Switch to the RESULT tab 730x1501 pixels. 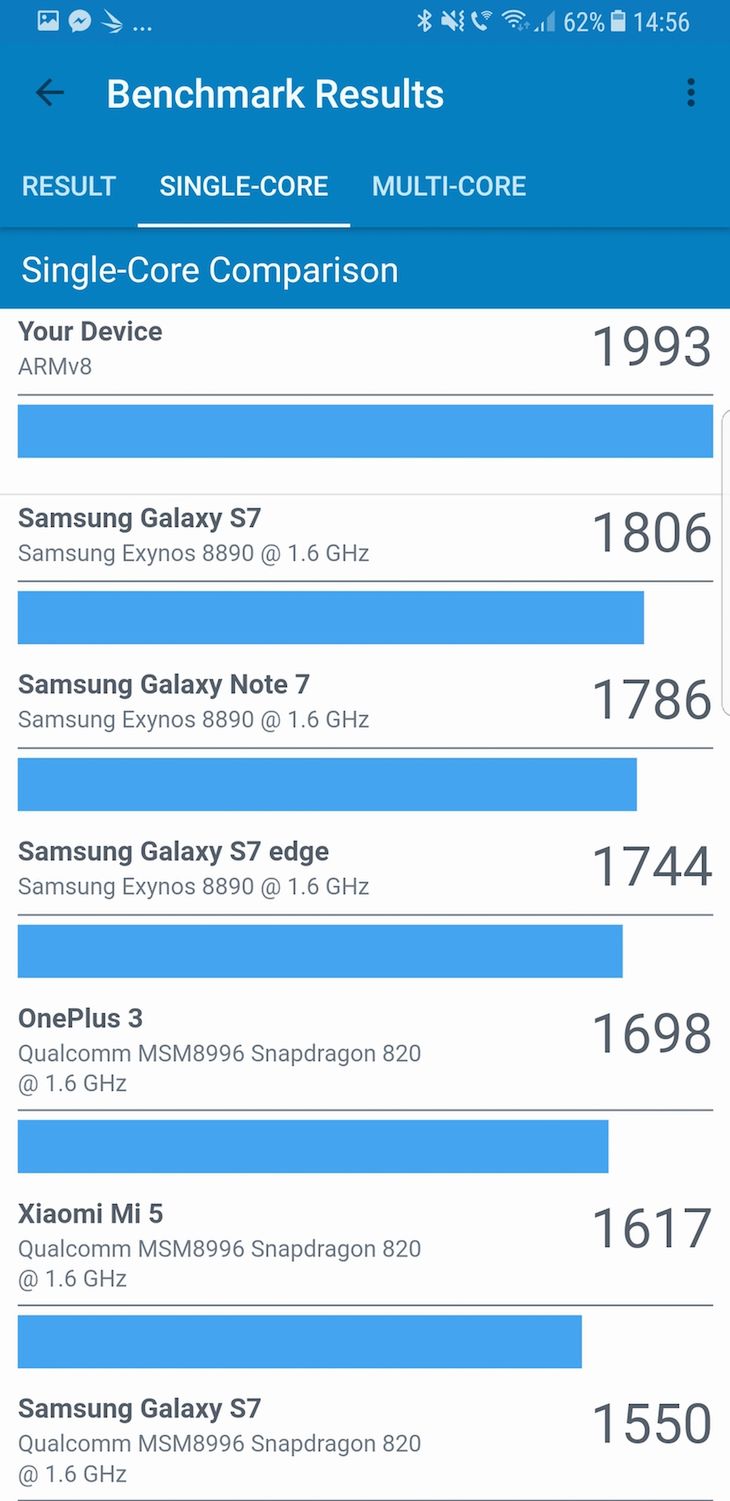point(69,186)
